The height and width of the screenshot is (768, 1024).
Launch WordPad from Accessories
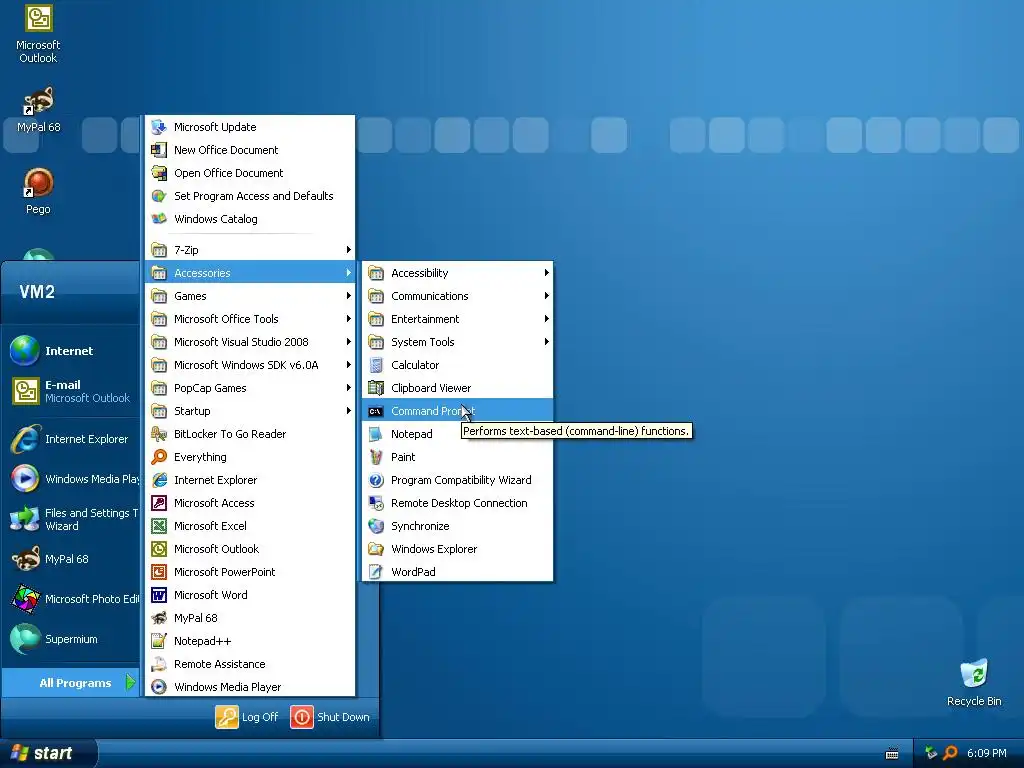pyautogui.click(x=457, y=571)
